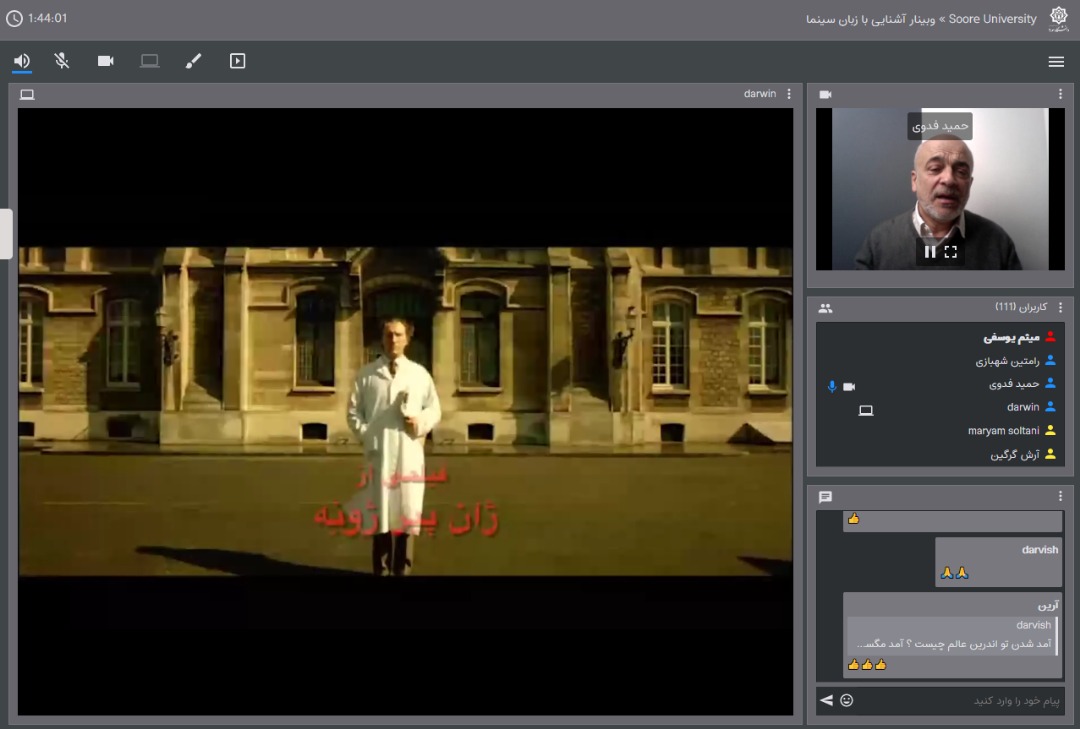Open the users panel options menu
The height and width of the screenshot is (729, 1080).
[x=1060, y=307]
